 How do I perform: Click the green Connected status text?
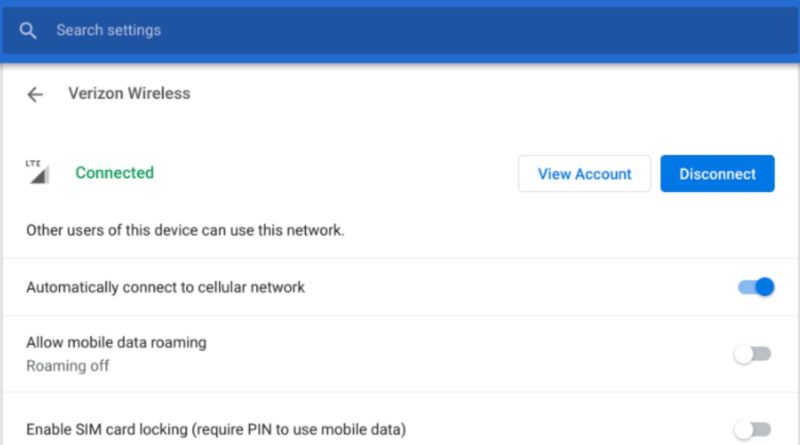point(115,173)
